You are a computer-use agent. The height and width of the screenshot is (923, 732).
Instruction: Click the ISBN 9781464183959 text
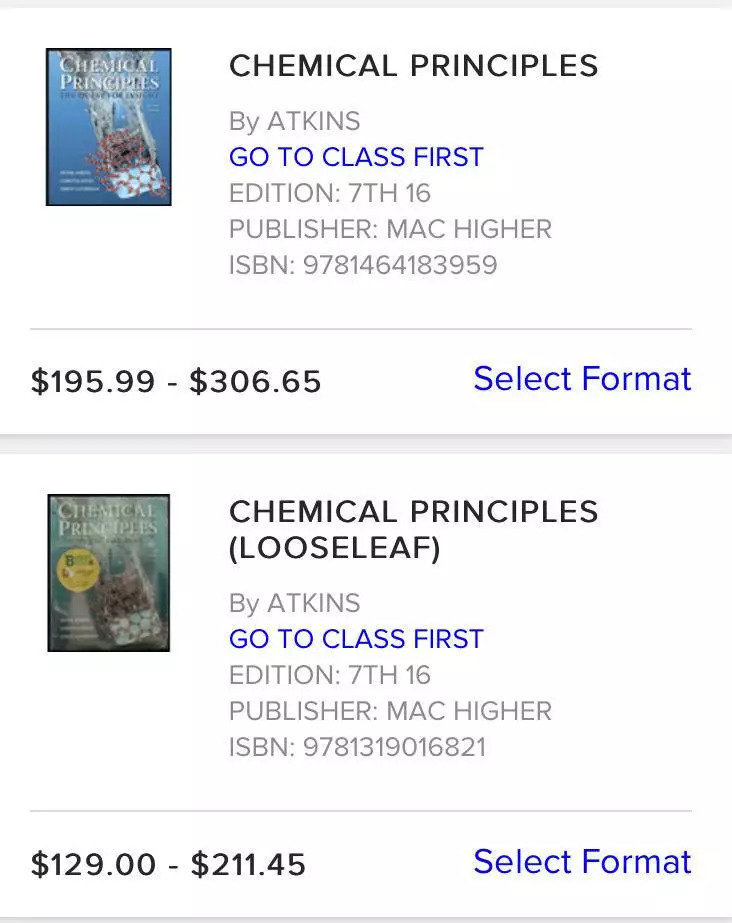[363, 265]
